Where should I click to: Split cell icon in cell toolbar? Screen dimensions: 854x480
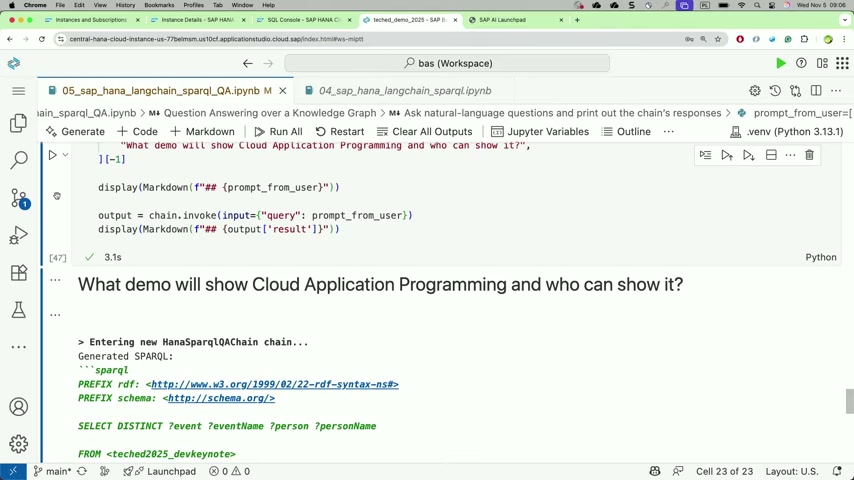[771, 155]
